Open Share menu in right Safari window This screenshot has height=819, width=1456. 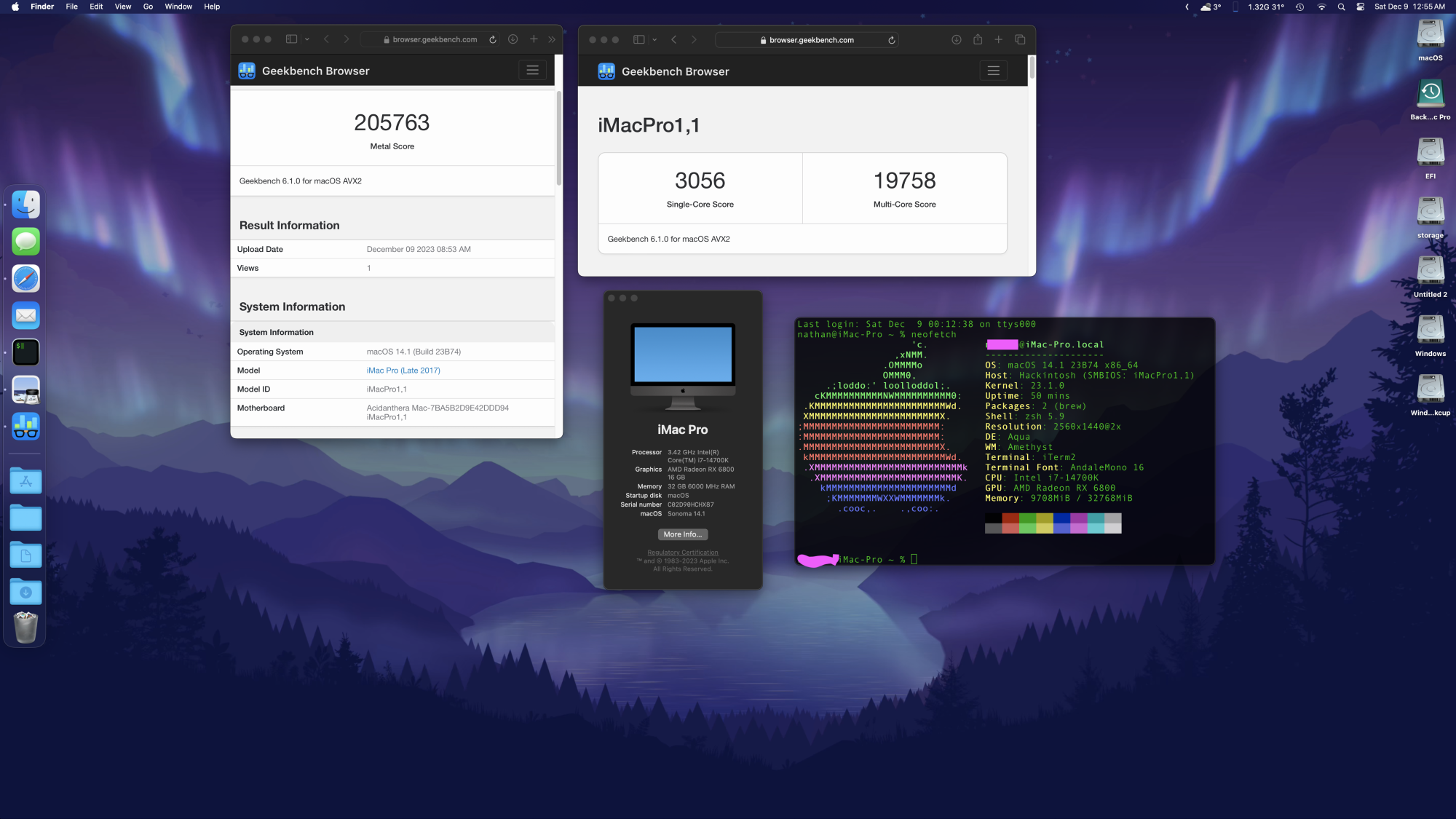(x=978, y=40)
